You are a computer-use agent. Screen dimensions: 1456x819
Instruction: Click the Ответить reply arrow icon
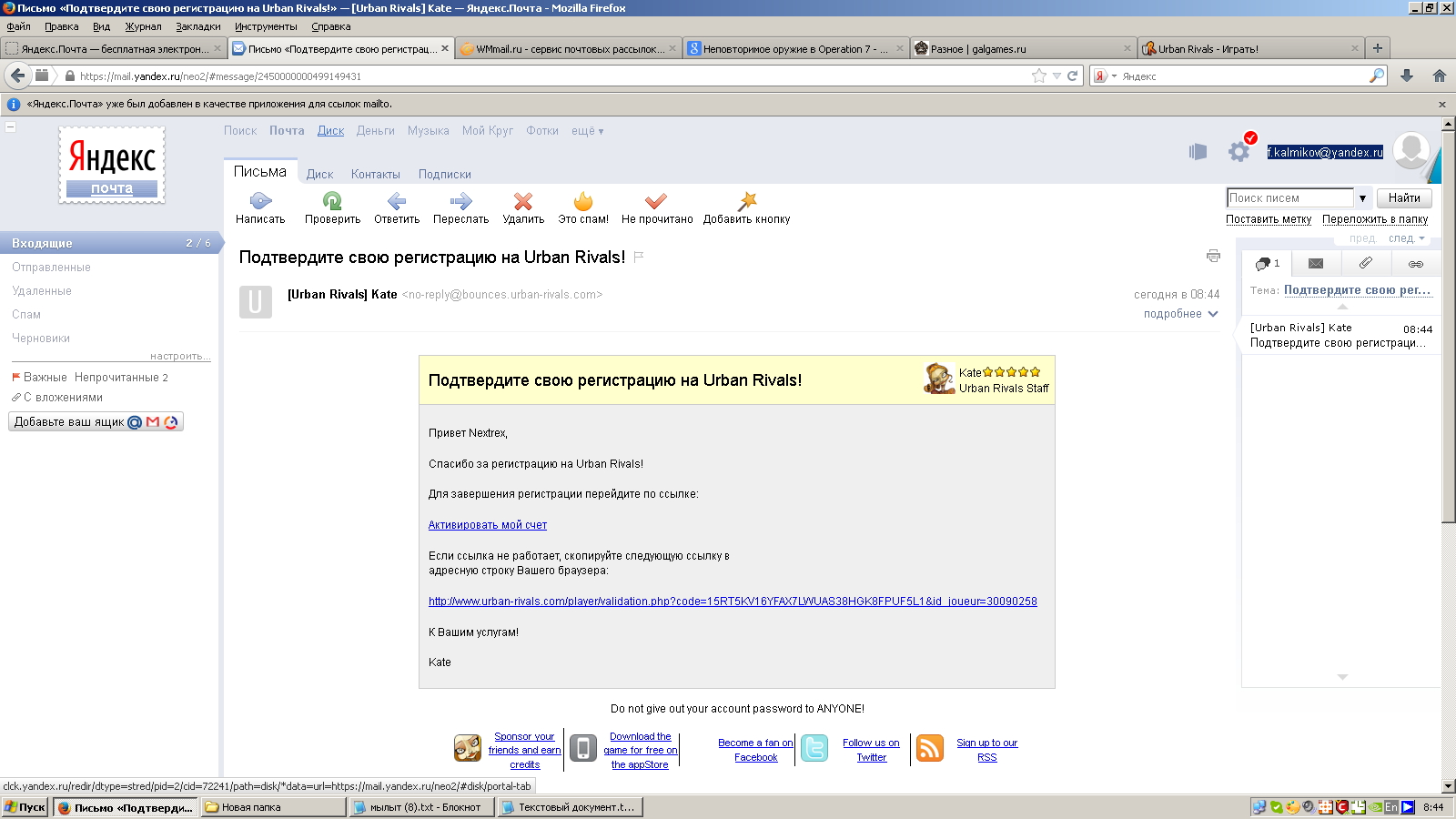[397, 201]
